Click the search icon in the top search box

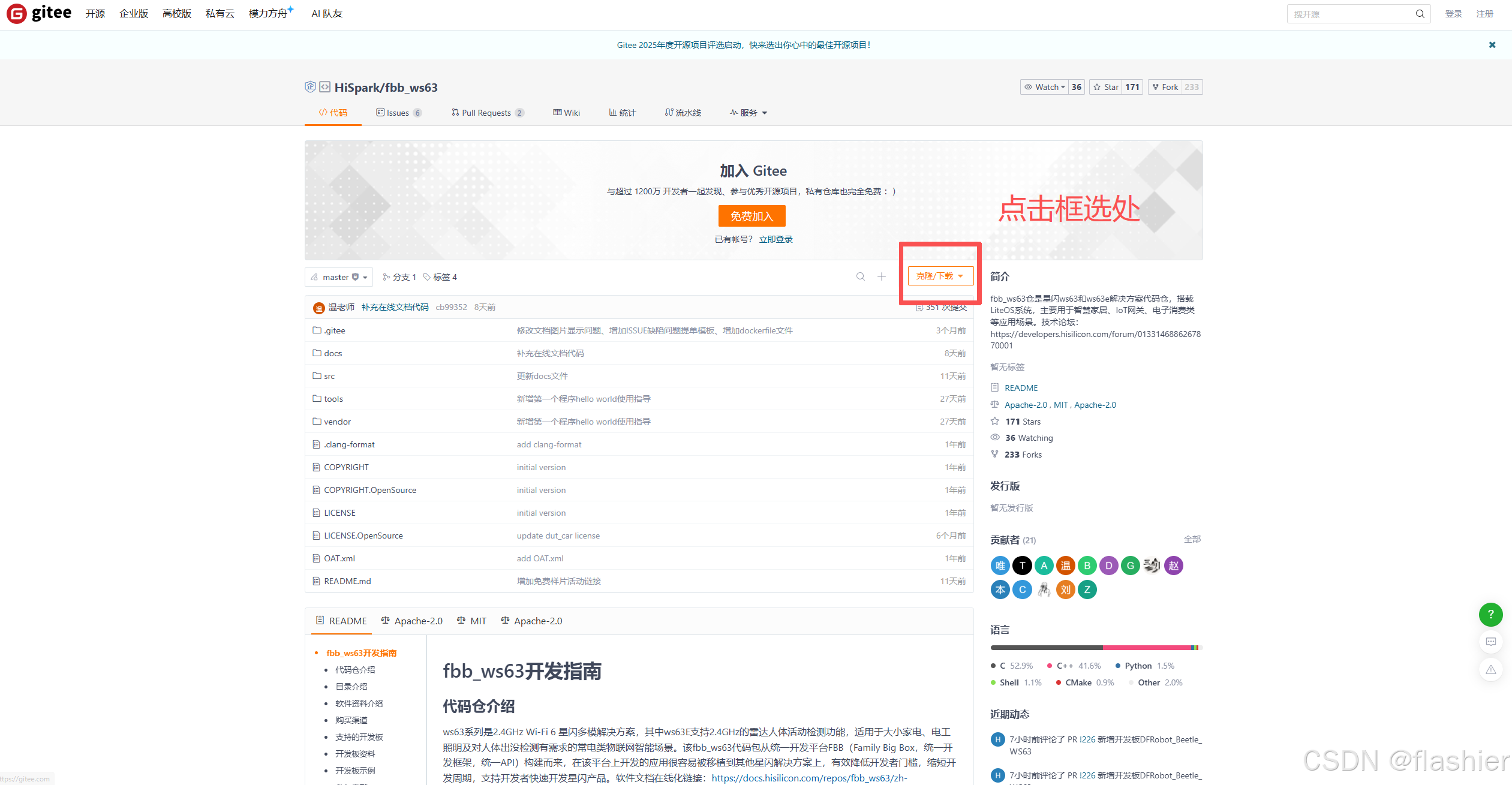[x=1420, y=14]
